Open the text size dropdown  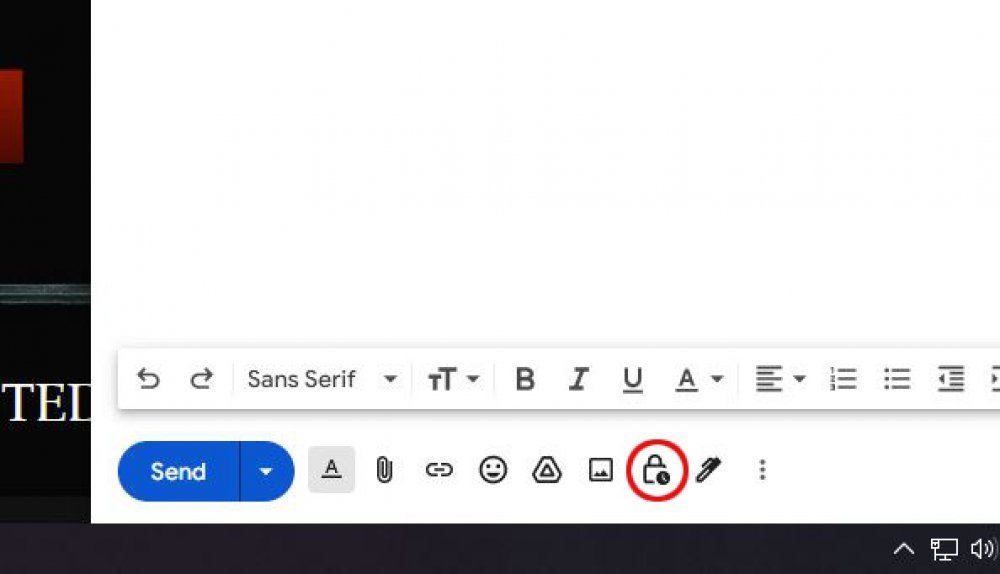[x=453, y=379]
